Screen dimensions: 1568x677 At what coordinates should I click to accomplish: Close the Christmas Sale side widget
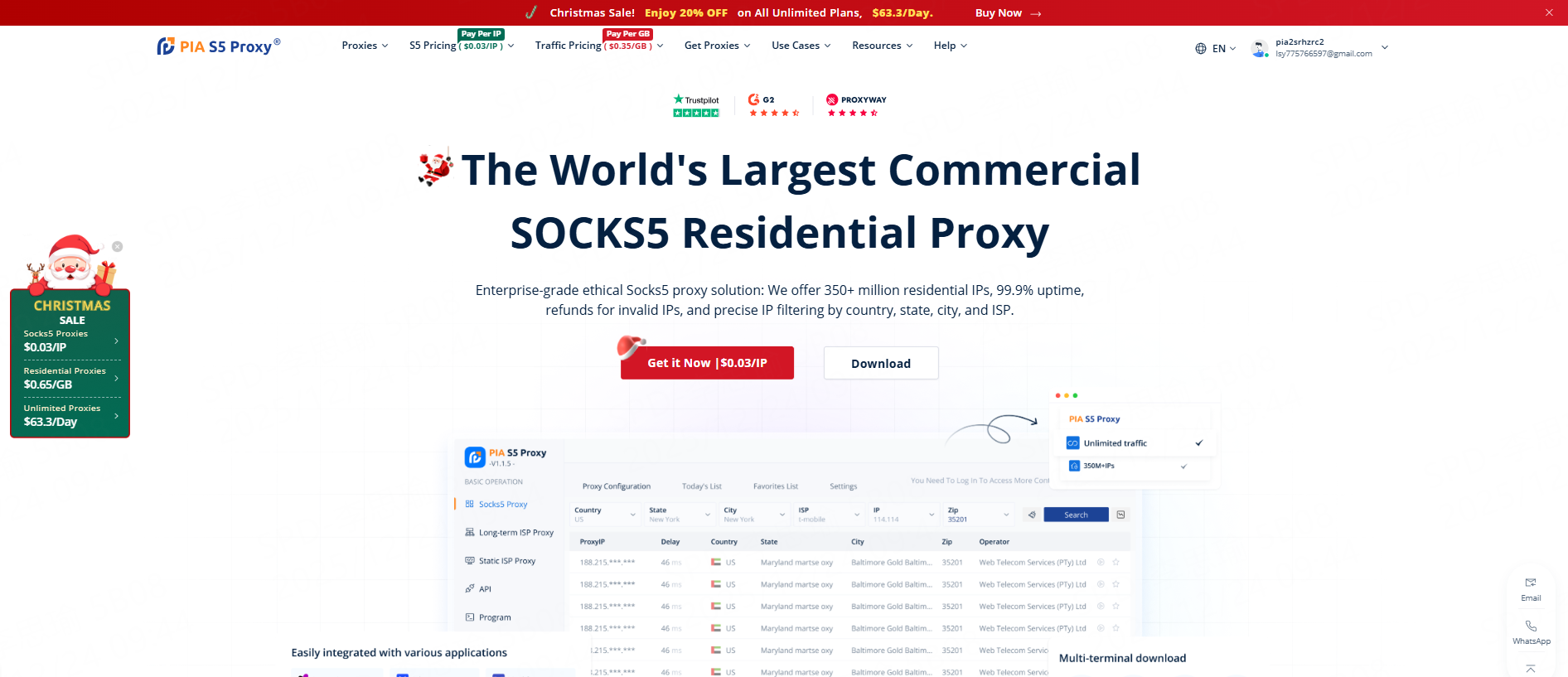(x=118, y=247)
